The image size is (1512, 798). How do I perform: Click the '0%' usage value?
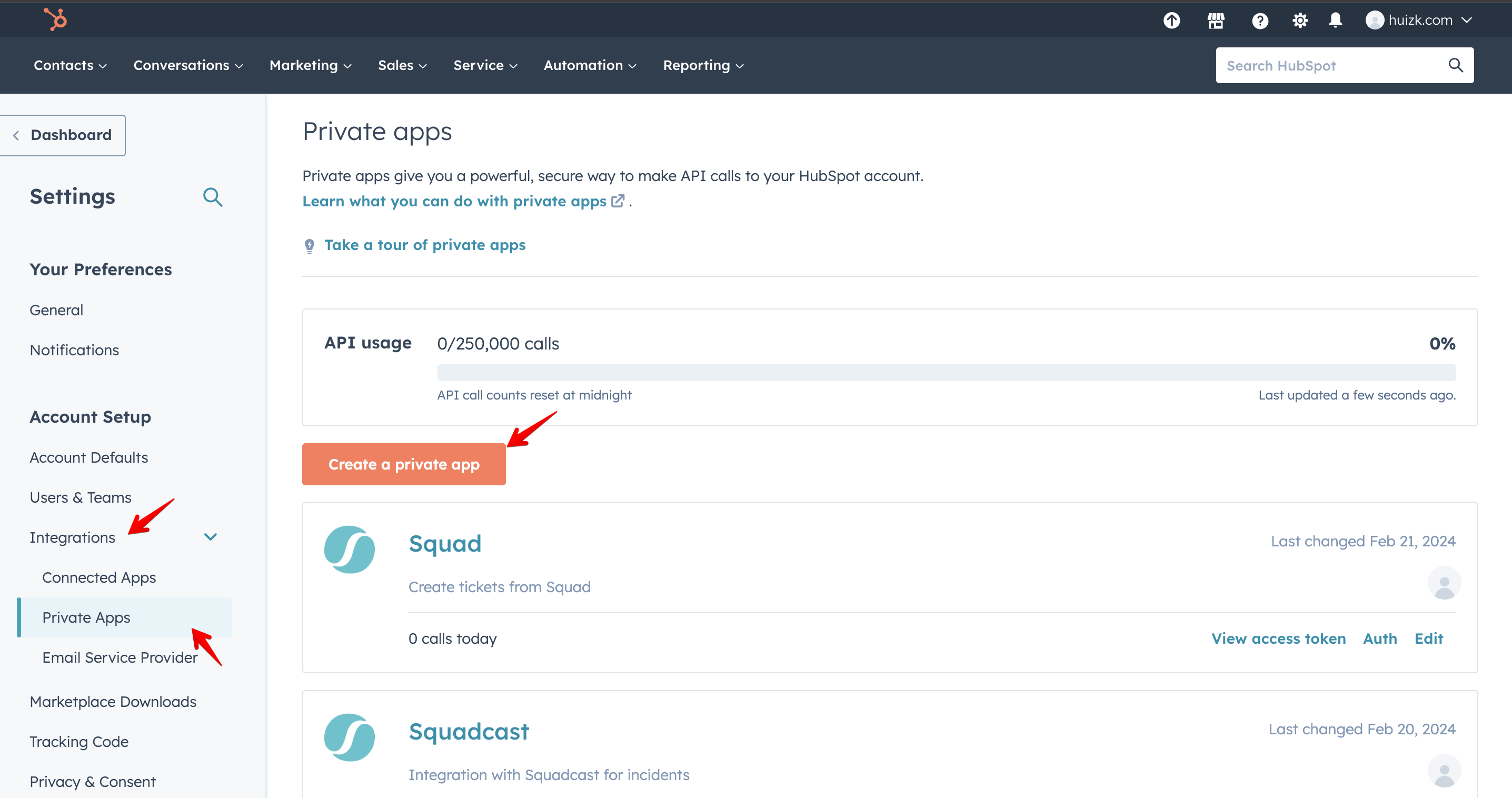click(x=1442, y=343)
